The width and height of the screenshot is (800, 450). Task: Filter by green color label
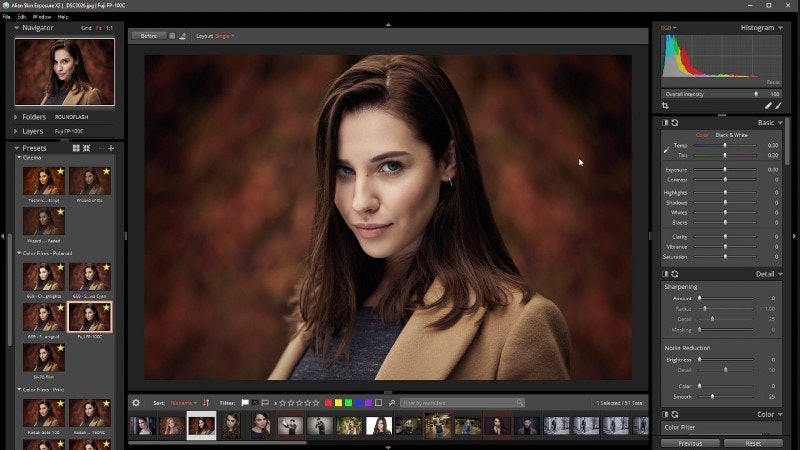point(348,403)
